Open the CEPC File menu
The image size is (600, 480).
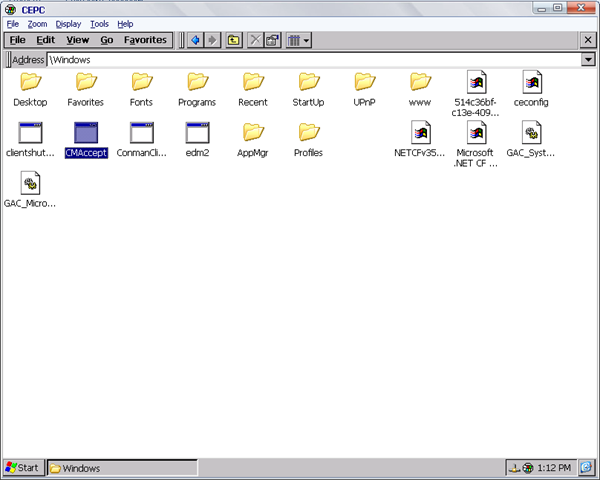point(13,24)
